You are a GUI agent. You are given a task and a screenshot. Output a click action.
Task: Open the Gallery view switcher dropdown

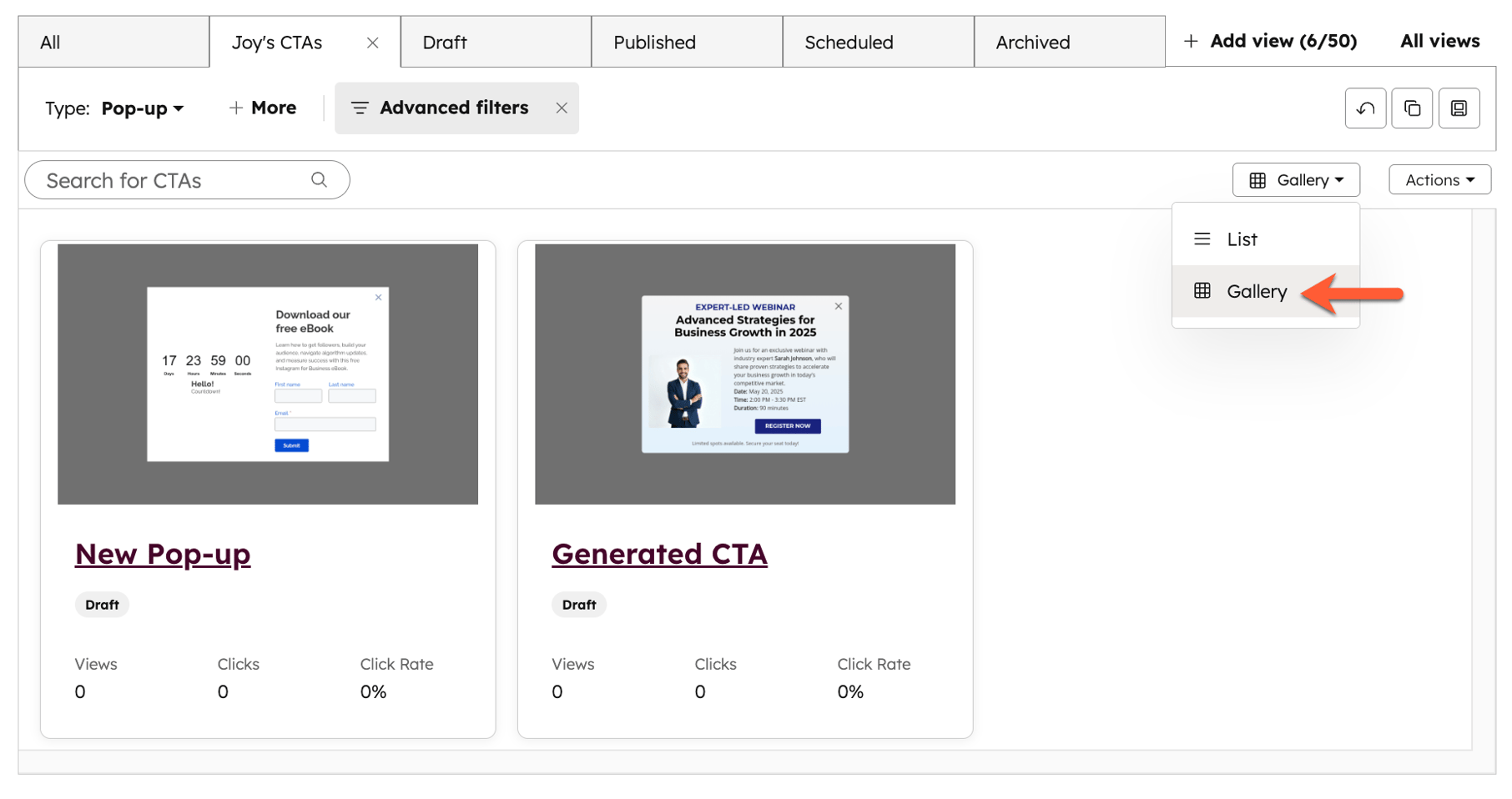pyautogui.click(x=1296, y=179)
